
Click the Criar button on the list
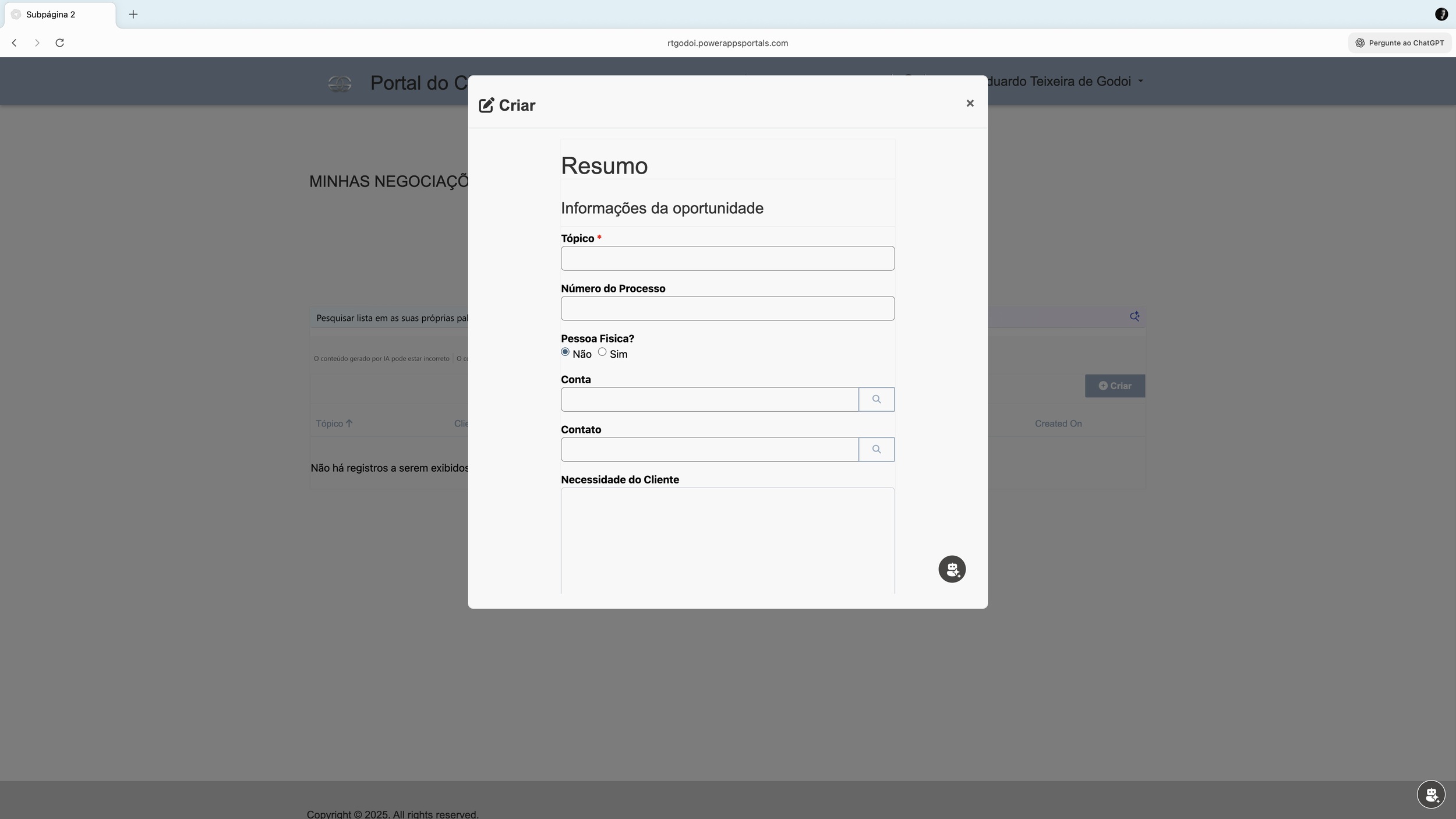[x=1114, y=386]
